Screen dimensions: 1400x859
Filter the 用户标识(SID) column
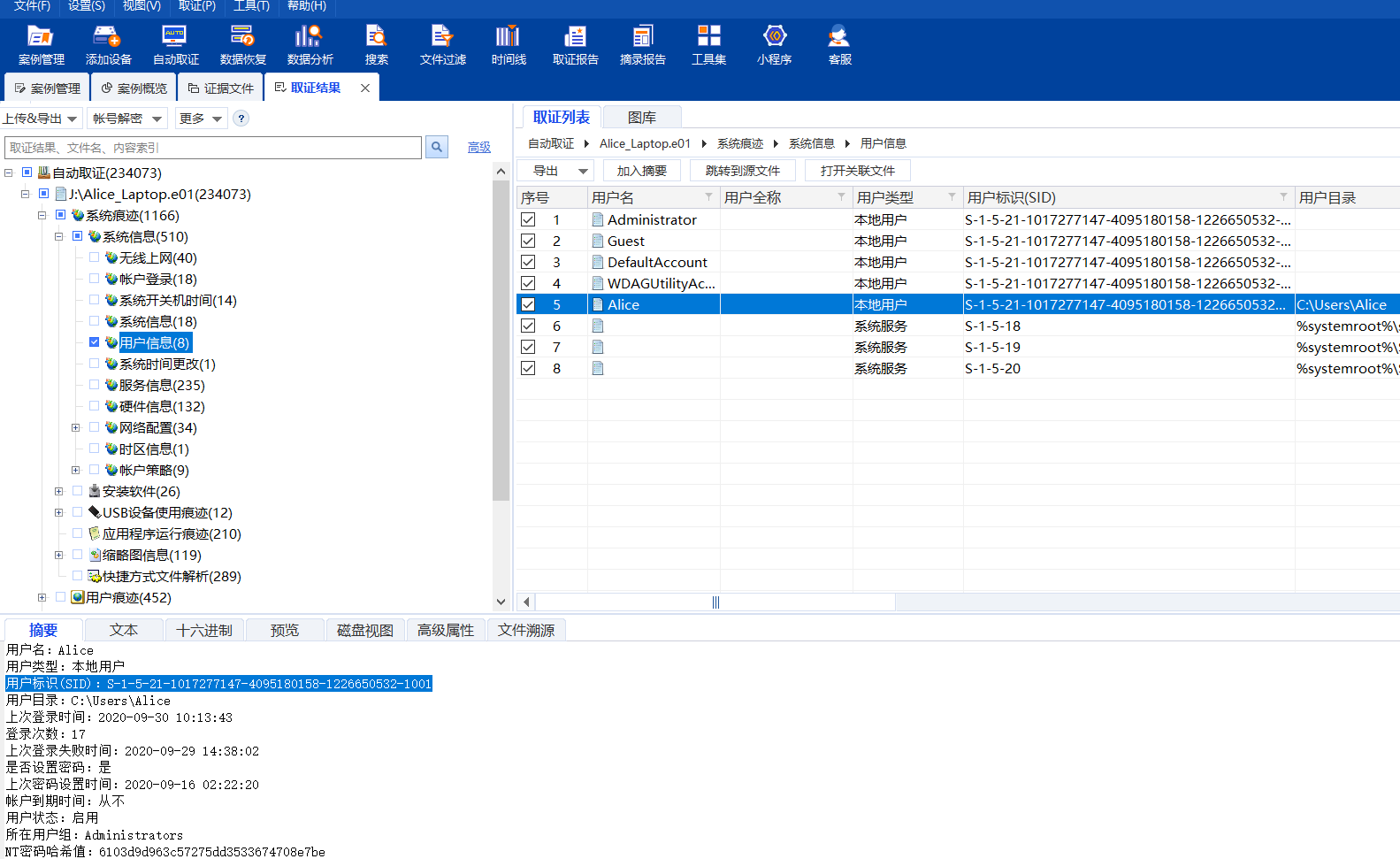pos(1283,197)
